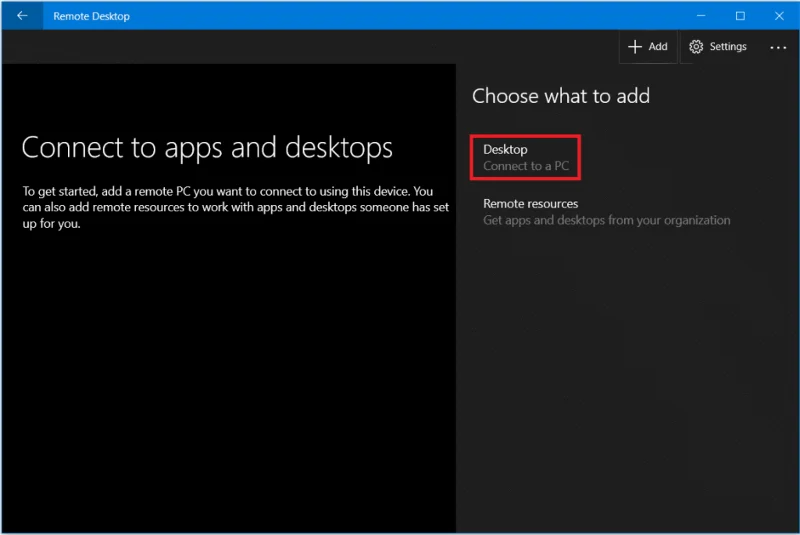Click 'Connect to apps and desktops' heading
This screenshot has height=535, width=800.
pyautogui.click(x=207, y=148)
